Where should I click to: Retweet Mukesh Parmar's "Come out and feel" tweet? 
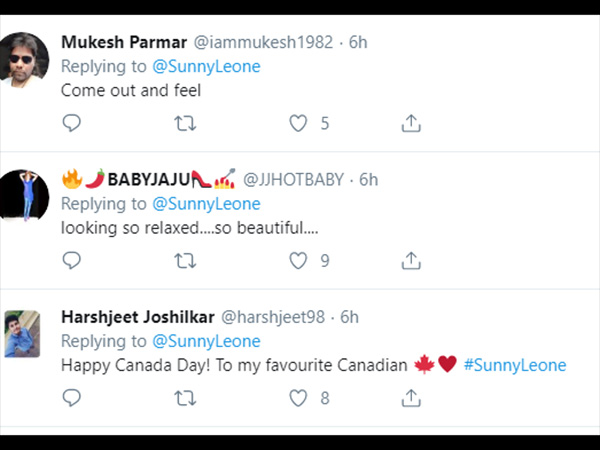click(x=185, y=124)
